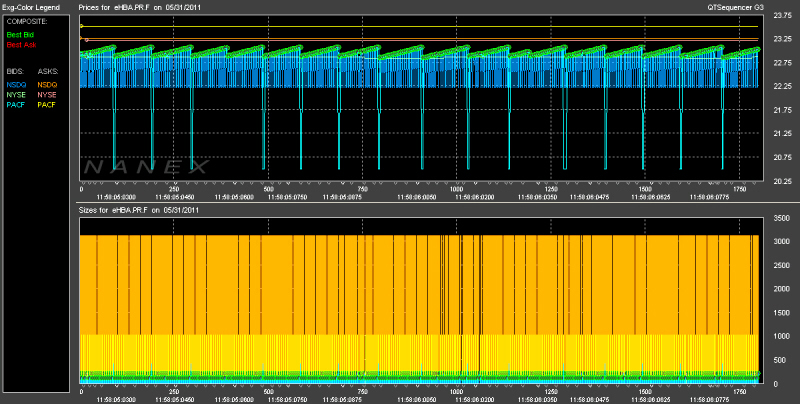
Task: Click 11:58:05:0300 timestamp under Sizes chart
Action: (x=116, y=399)
